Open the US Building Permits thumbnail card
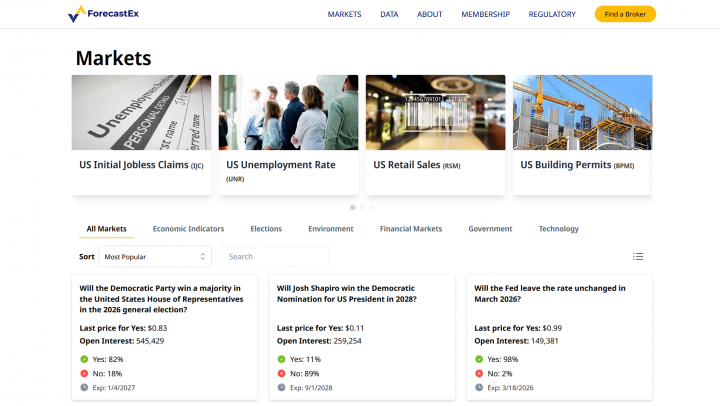Viewport: 720px width, 406px height. point(582,134)
